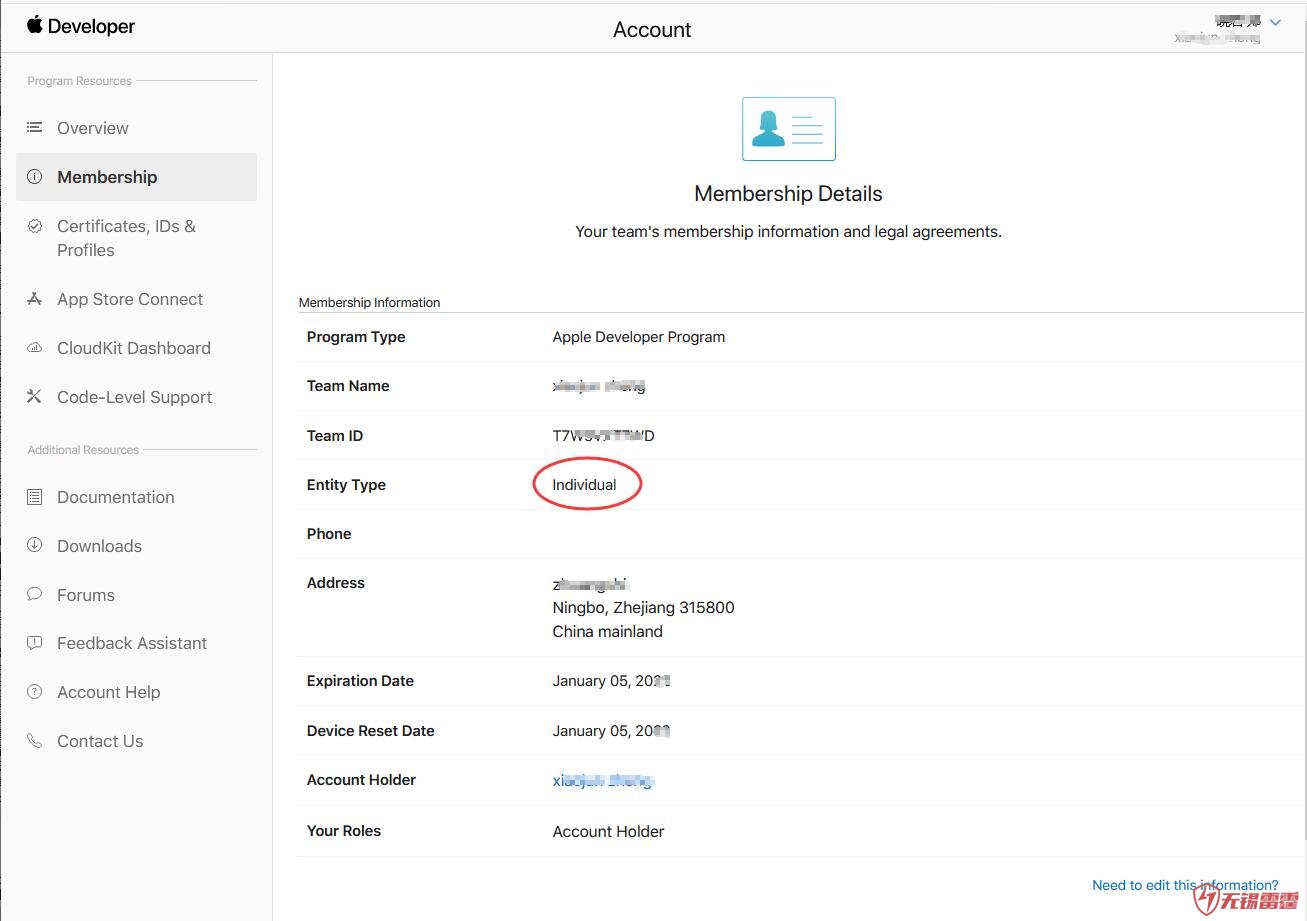This screenshot has height=921, width=1307.
Task: Click the Downloads arrow icon
Action: [x=35, y=545]
